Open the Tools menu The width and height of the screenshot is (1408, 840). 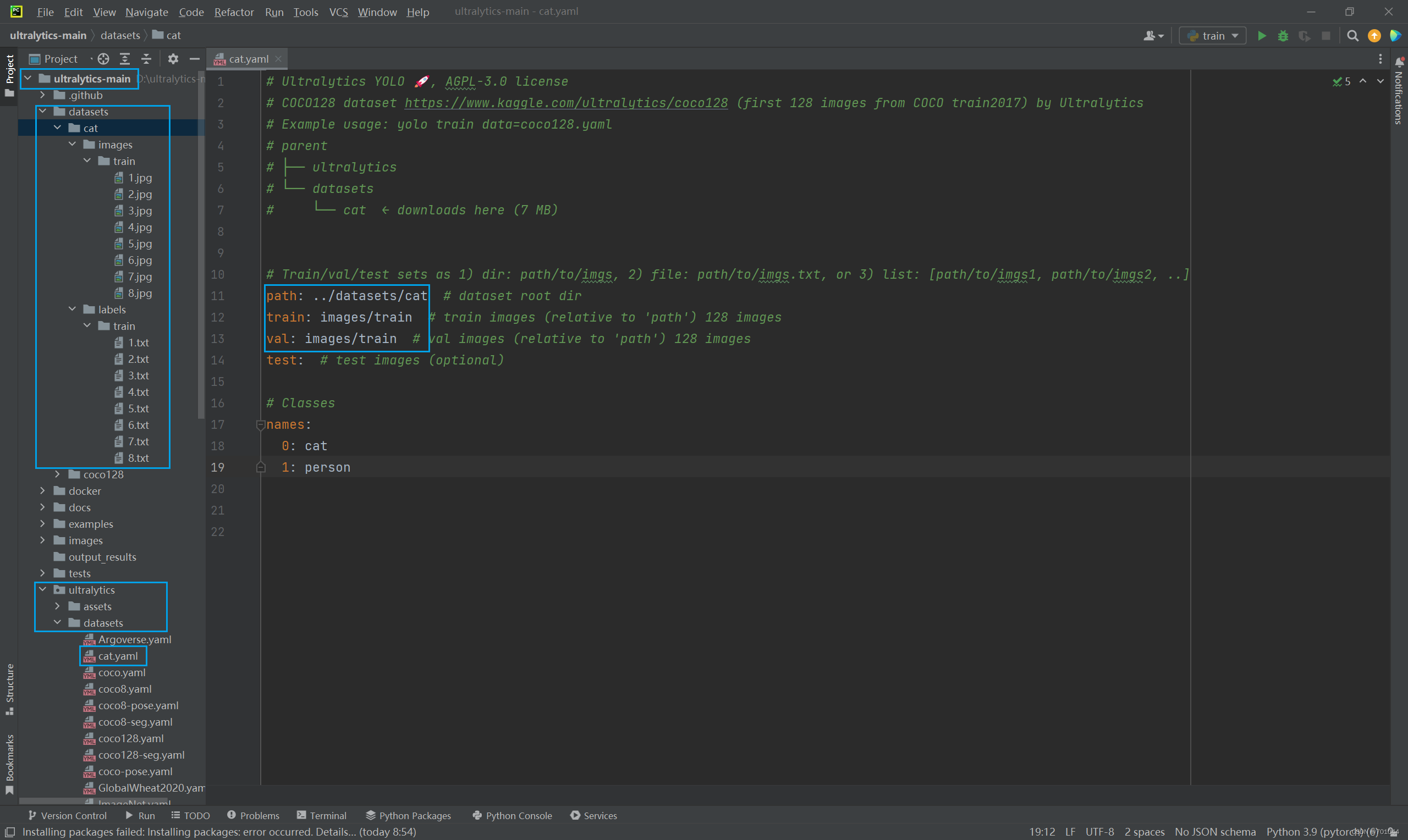(x=306, y=12)
